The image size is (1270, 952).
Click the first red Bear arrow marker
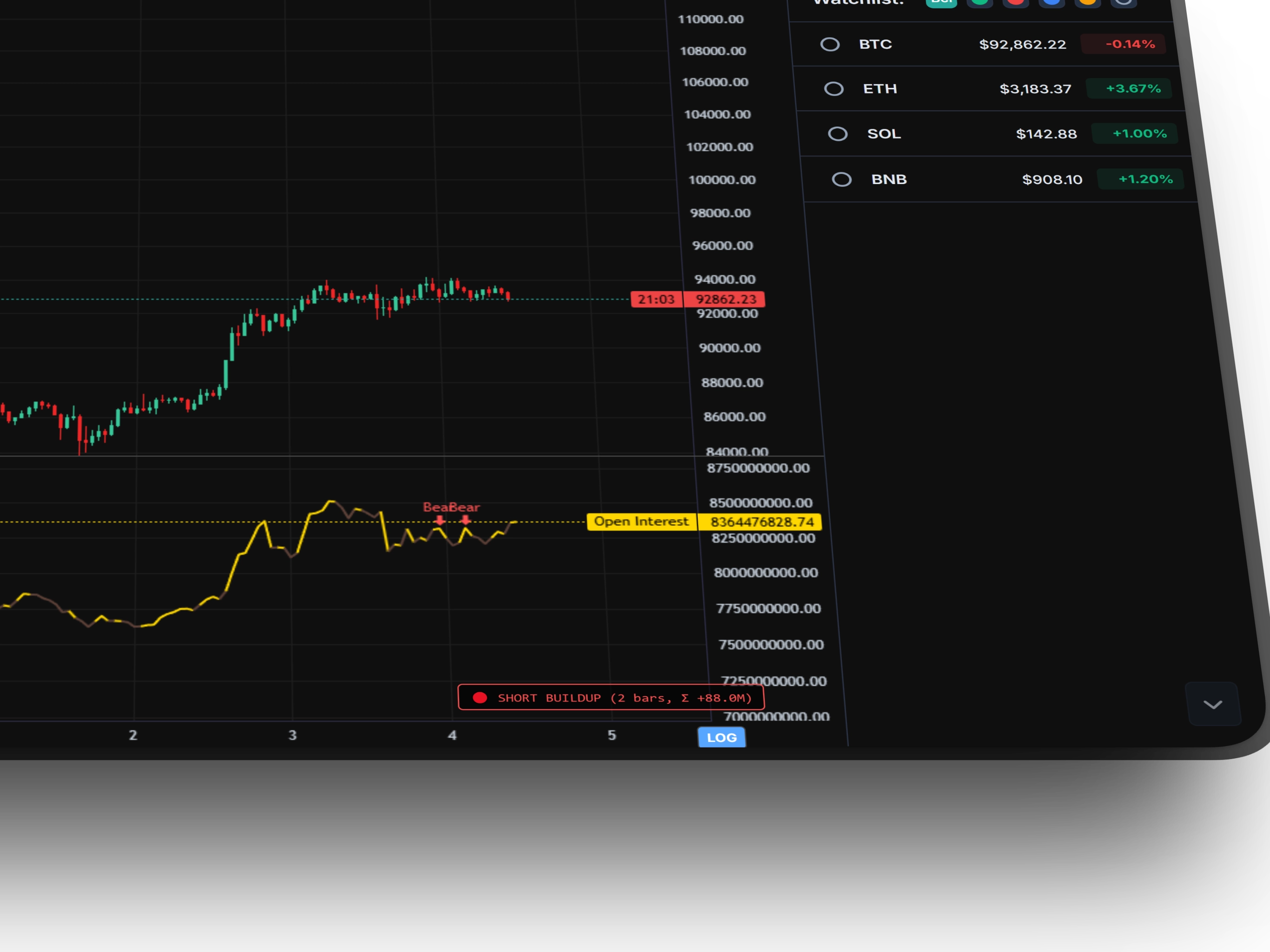pos(440,520)
